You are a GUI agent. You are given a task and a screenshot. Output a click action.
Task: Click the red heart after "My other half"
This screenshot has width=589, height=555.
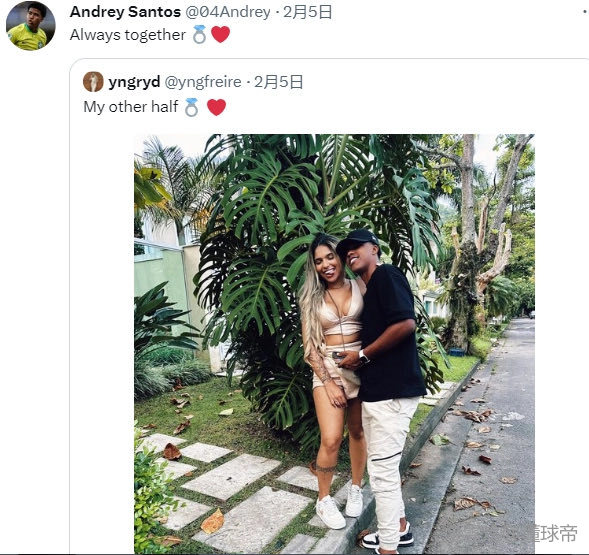(x=217, y=107)
